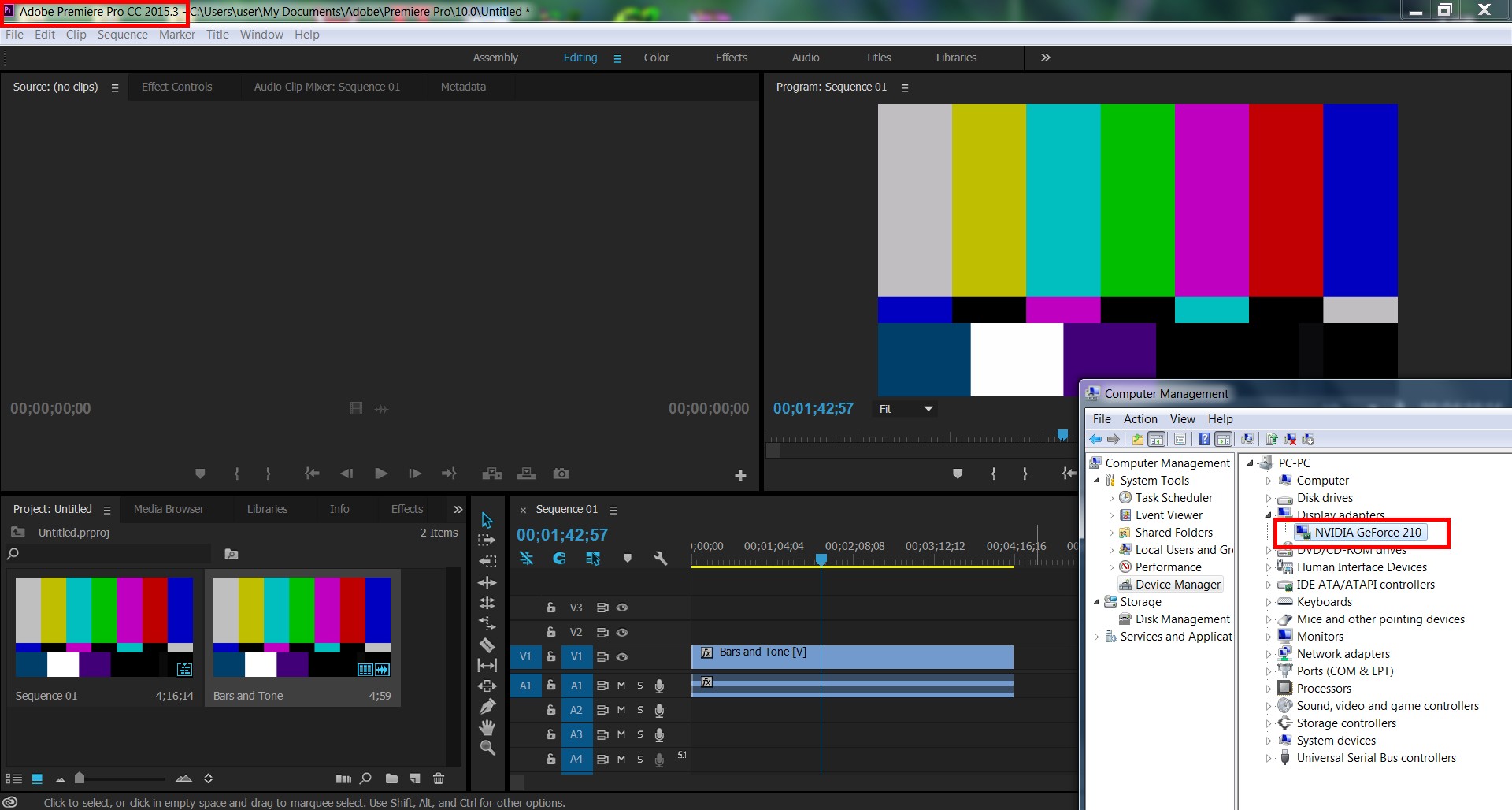Click New Item in Project panel
The image size is (1512, 810).
[x=415, y=778]
